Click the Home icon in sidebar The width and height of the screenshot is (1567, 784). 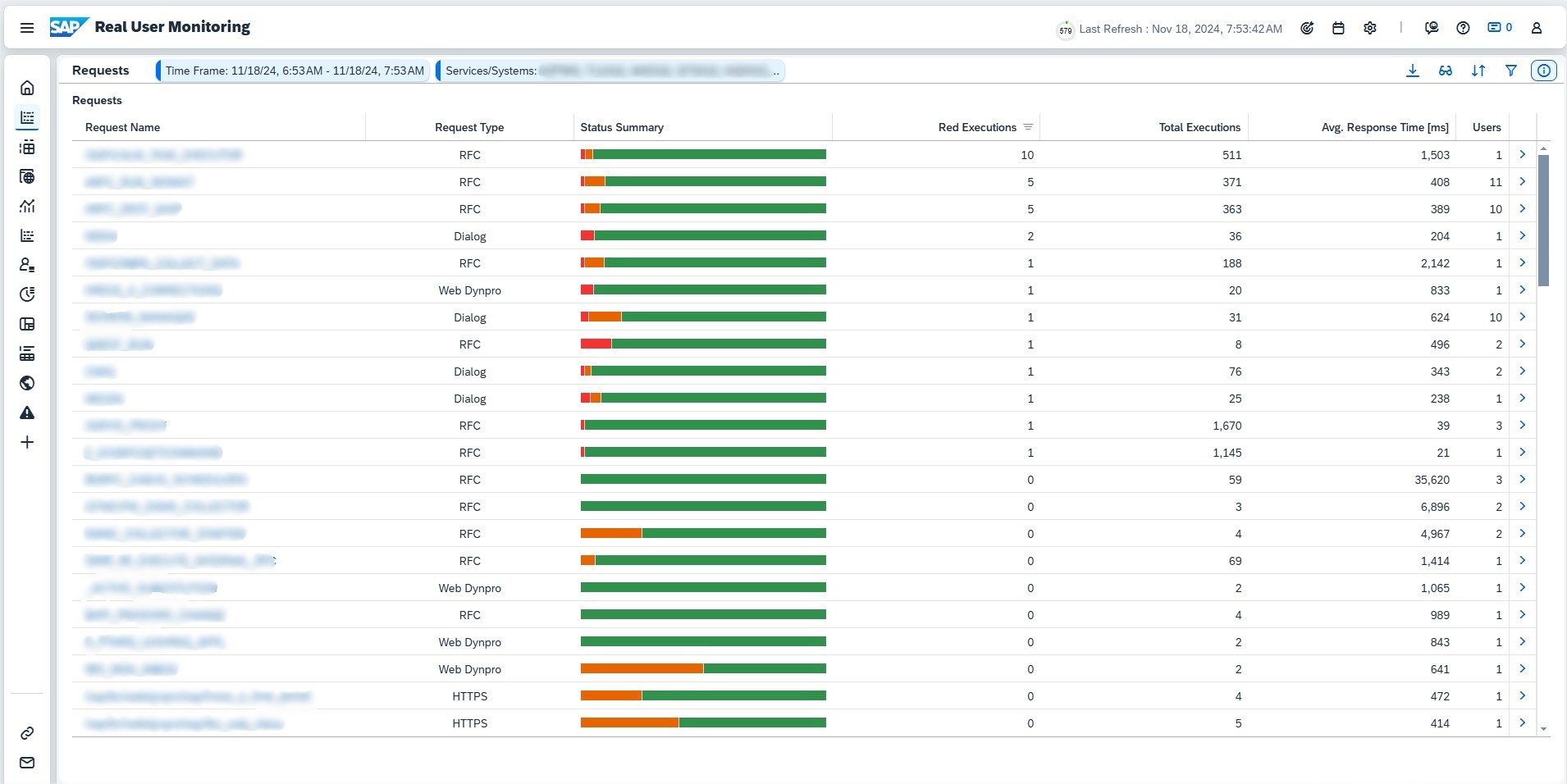[x=27, y=88]
